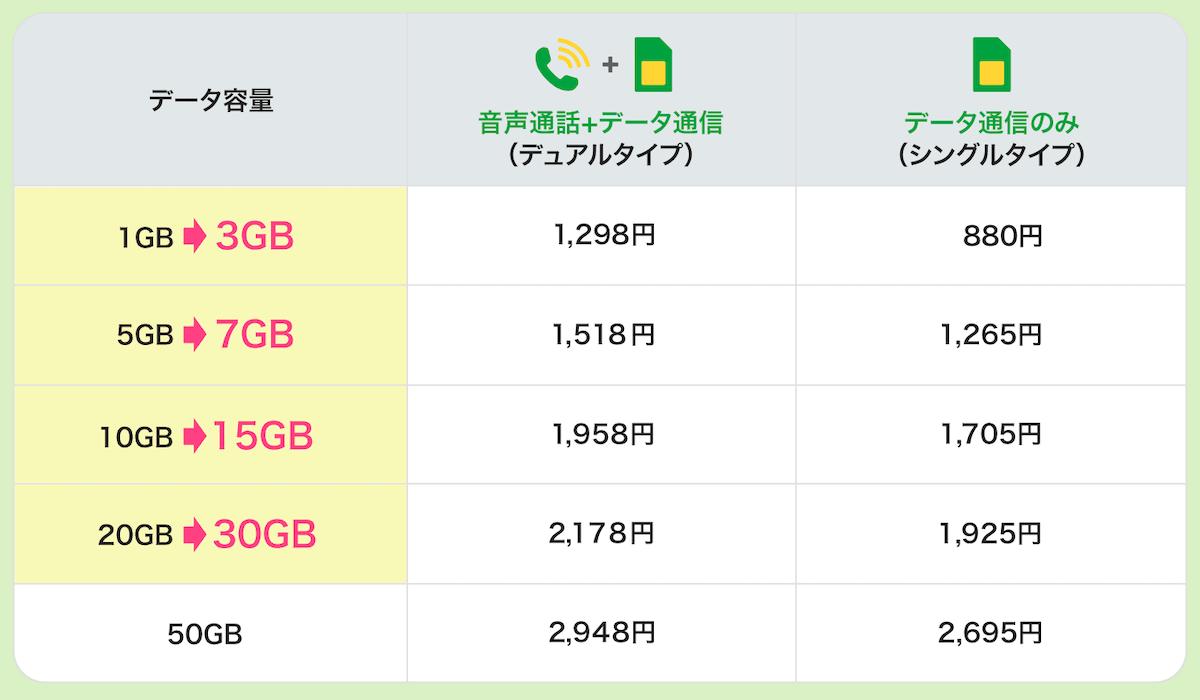Choose the 1,958円 price cell

pyautogui.click(x=603, y=434)
